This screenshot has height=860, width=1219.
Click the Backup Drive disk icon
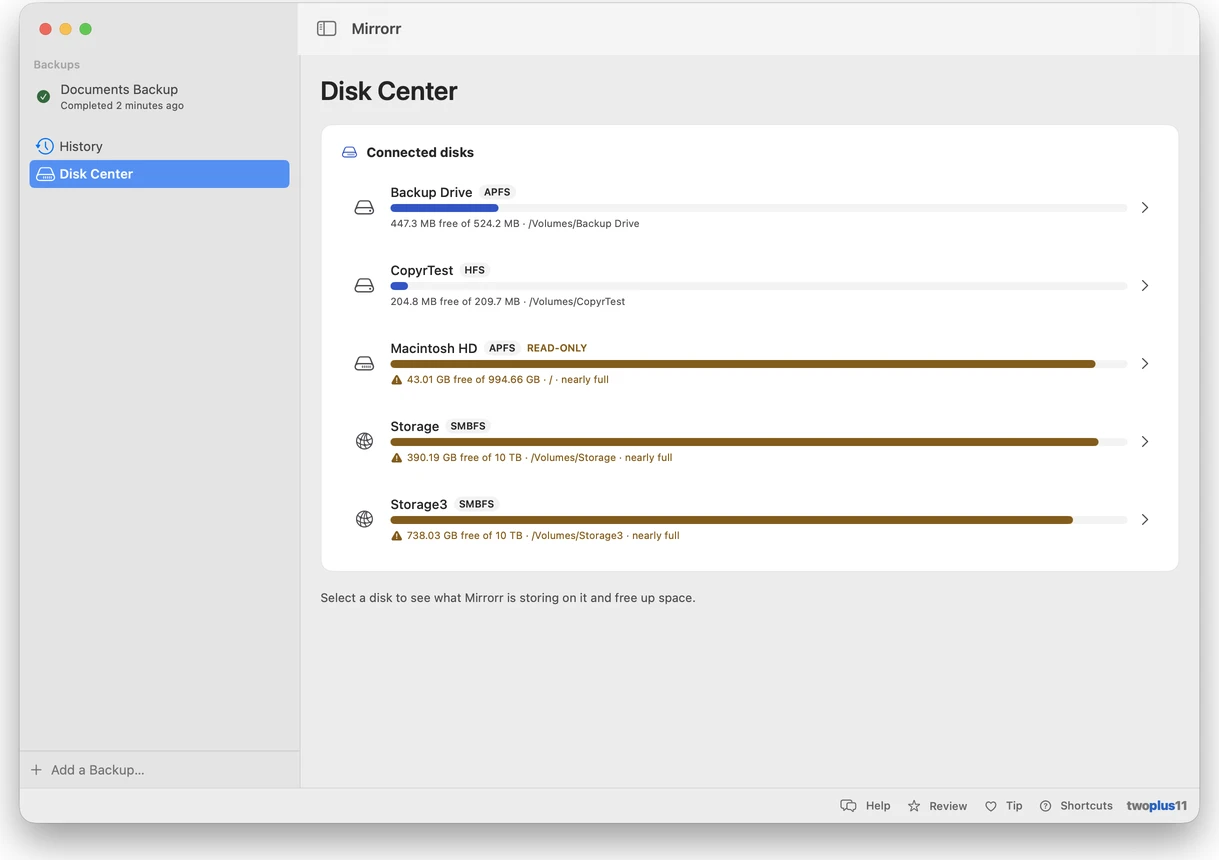click(x=365, y=208)
